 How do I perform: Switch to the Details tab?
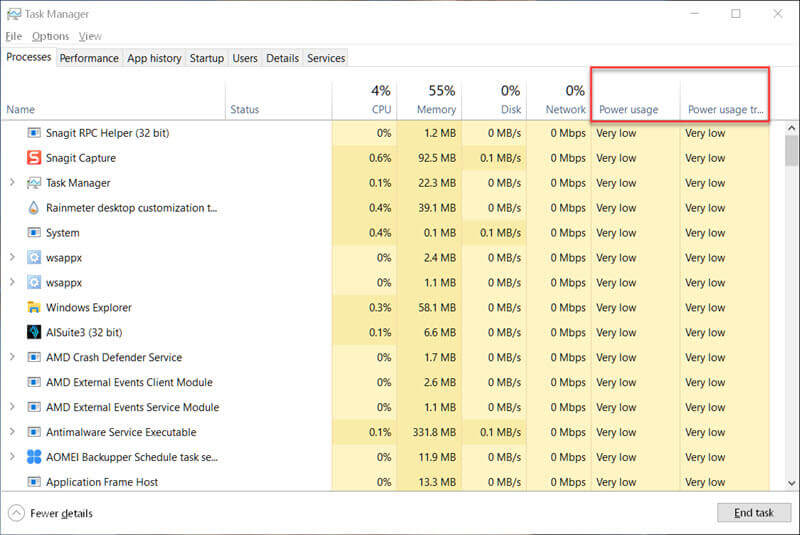(x=282, y=58)
